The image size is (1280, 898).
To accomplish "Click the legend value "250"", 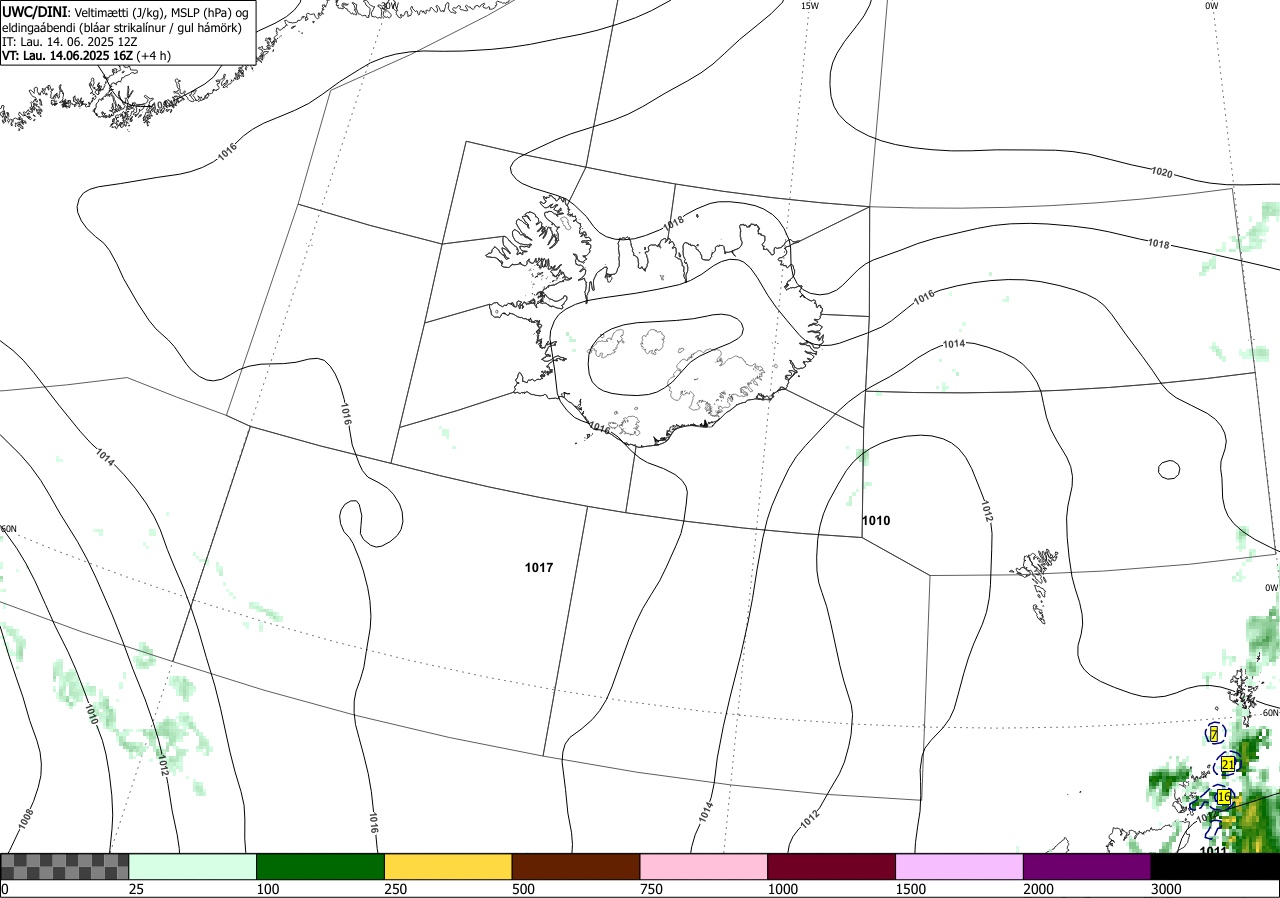I will coord(396,889).
